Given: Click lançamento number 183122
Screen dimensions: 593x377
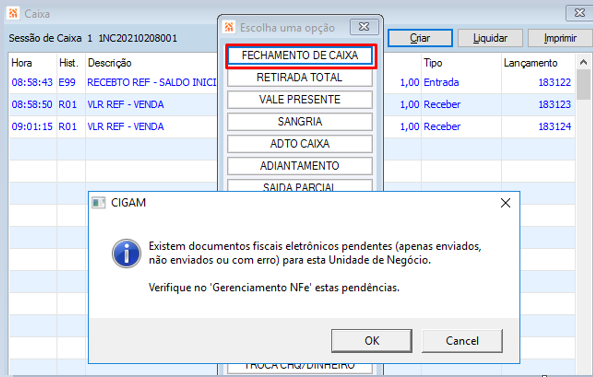Looking at the screenshot, I should click(x=555, y=82).
